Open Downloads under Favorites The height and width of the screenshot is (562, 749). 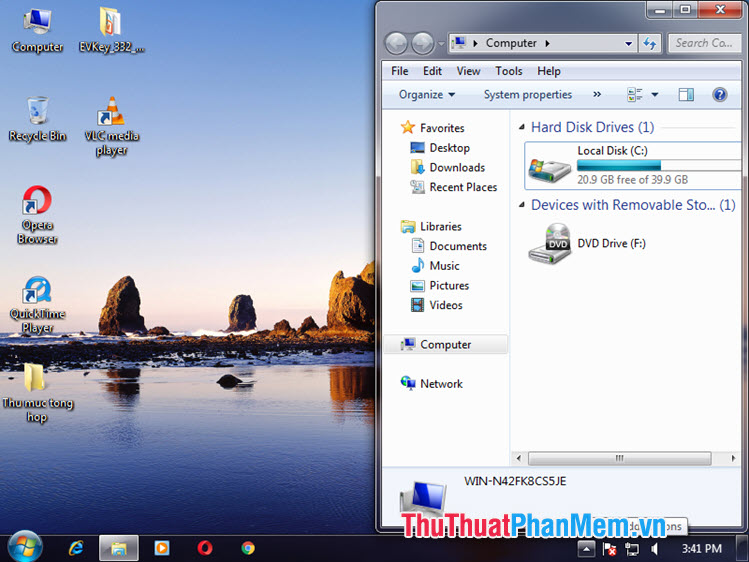pyautogui.click(x=448, y=167)
